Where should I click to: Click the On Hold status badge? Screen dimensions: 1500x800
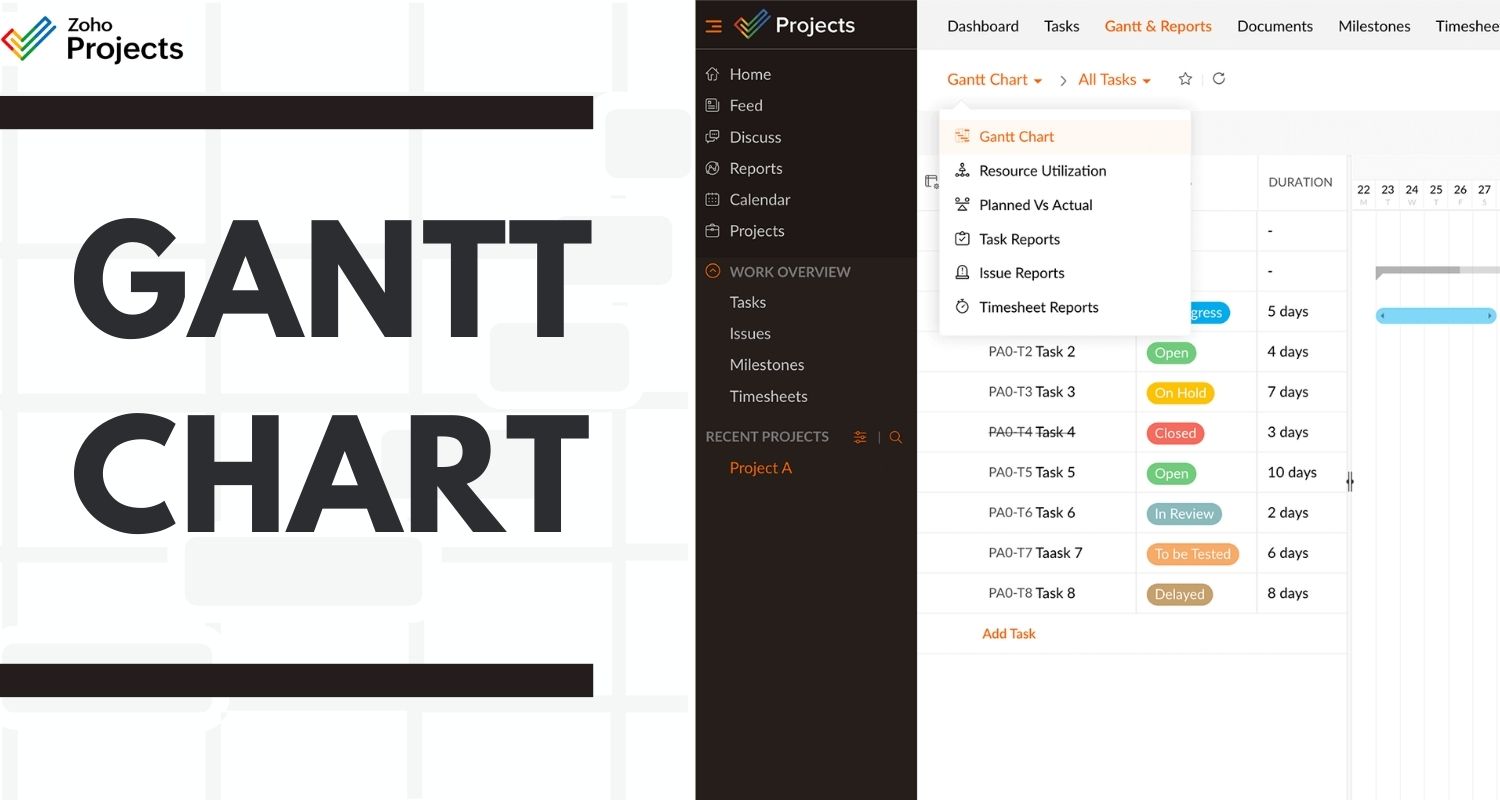tap(1180, 393)
